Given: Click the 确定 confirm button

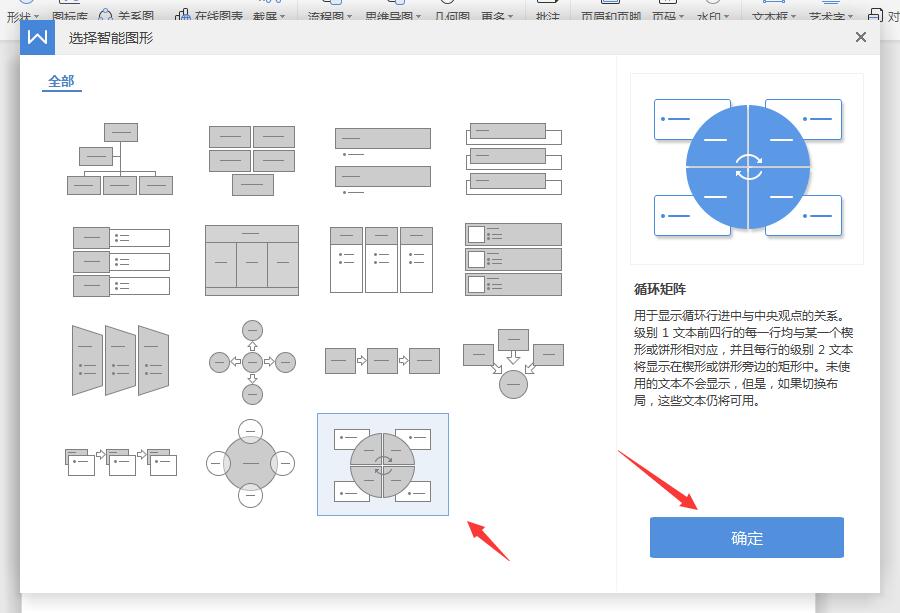Looking at the screenshot, I should 745,537.
